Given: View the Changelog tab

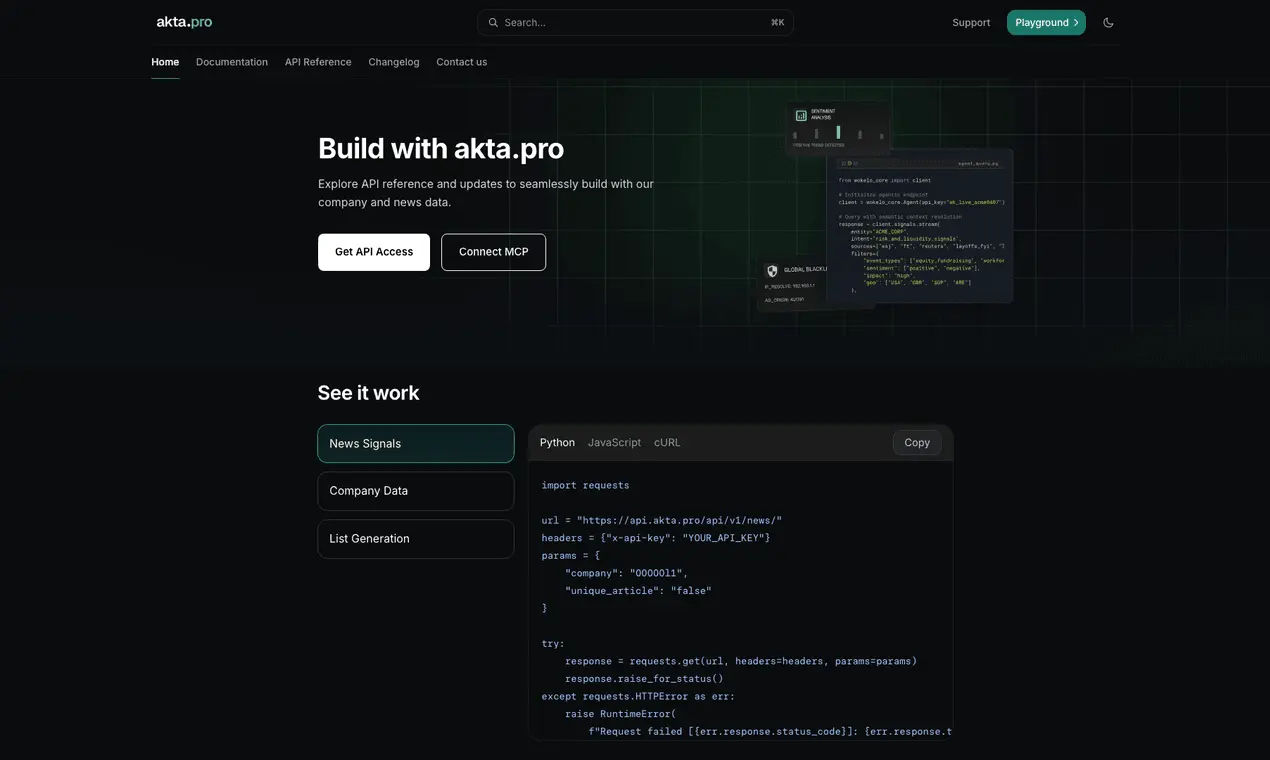Looking at the screenshot, I should [x=394, y=62].
